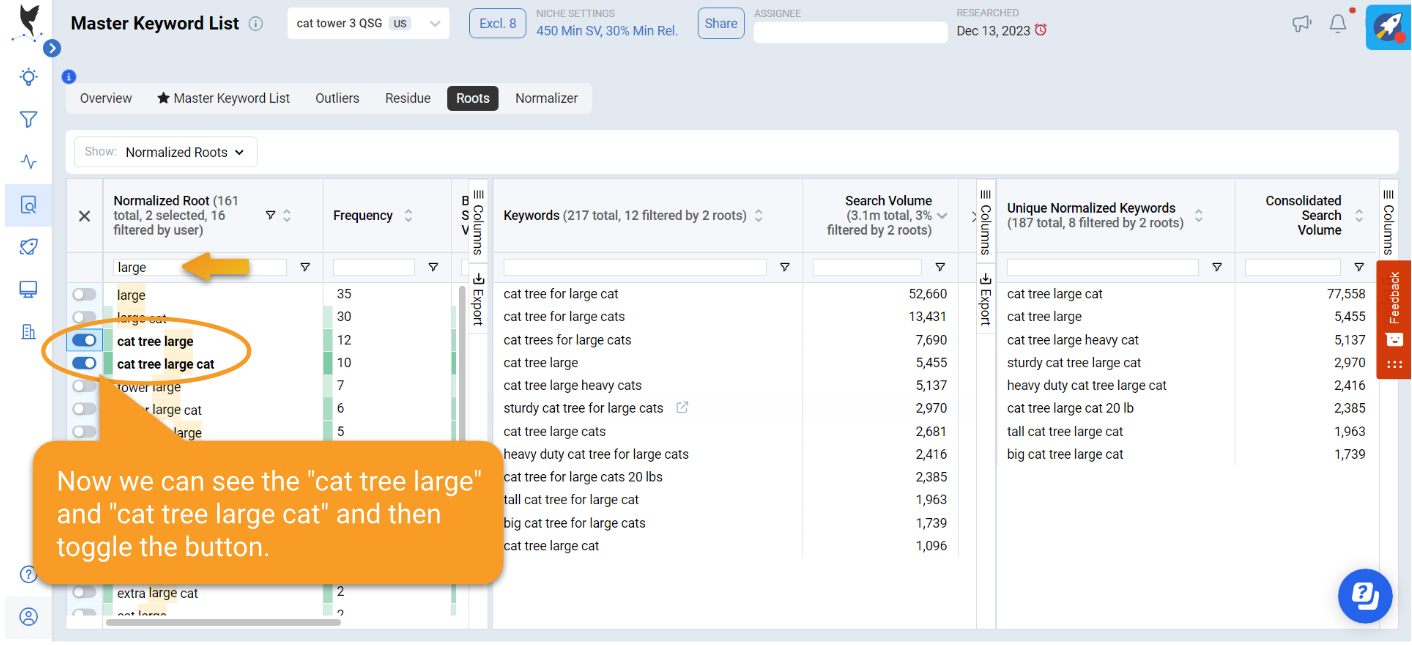Toggle off the 'cat tree large' root

click(x=85, y=340)
